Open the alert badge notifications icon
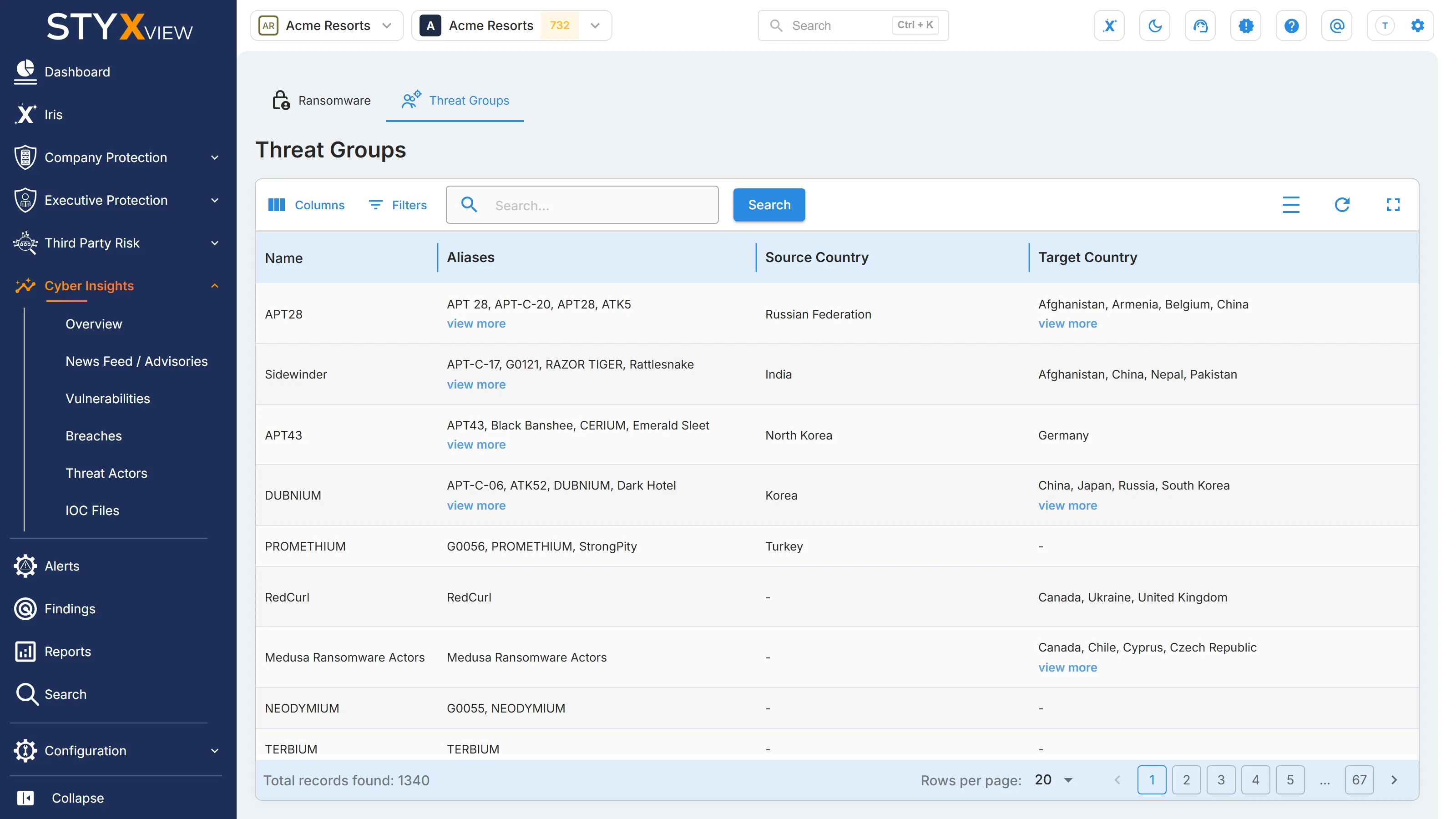 [x=1246, y=25]
